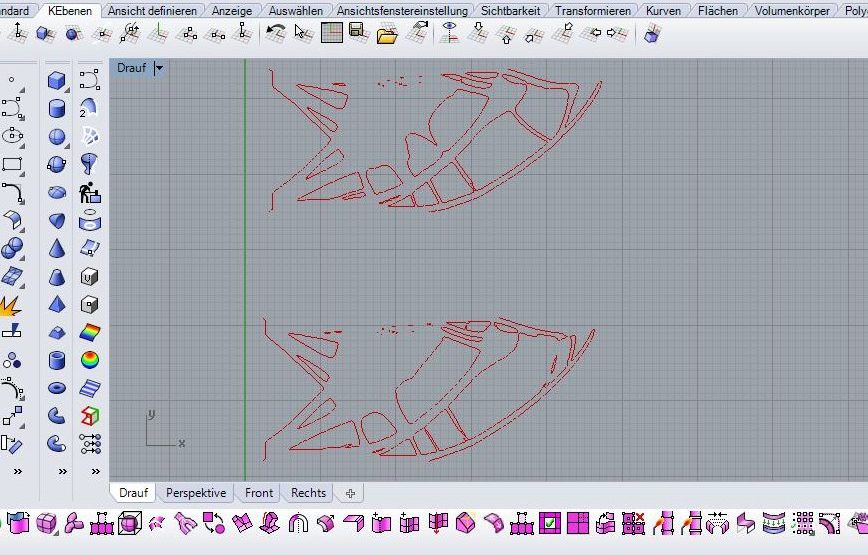Open the Kurven toolbar tab
Image resolution: width=868 pixels, height=555 pixels.
663,11
